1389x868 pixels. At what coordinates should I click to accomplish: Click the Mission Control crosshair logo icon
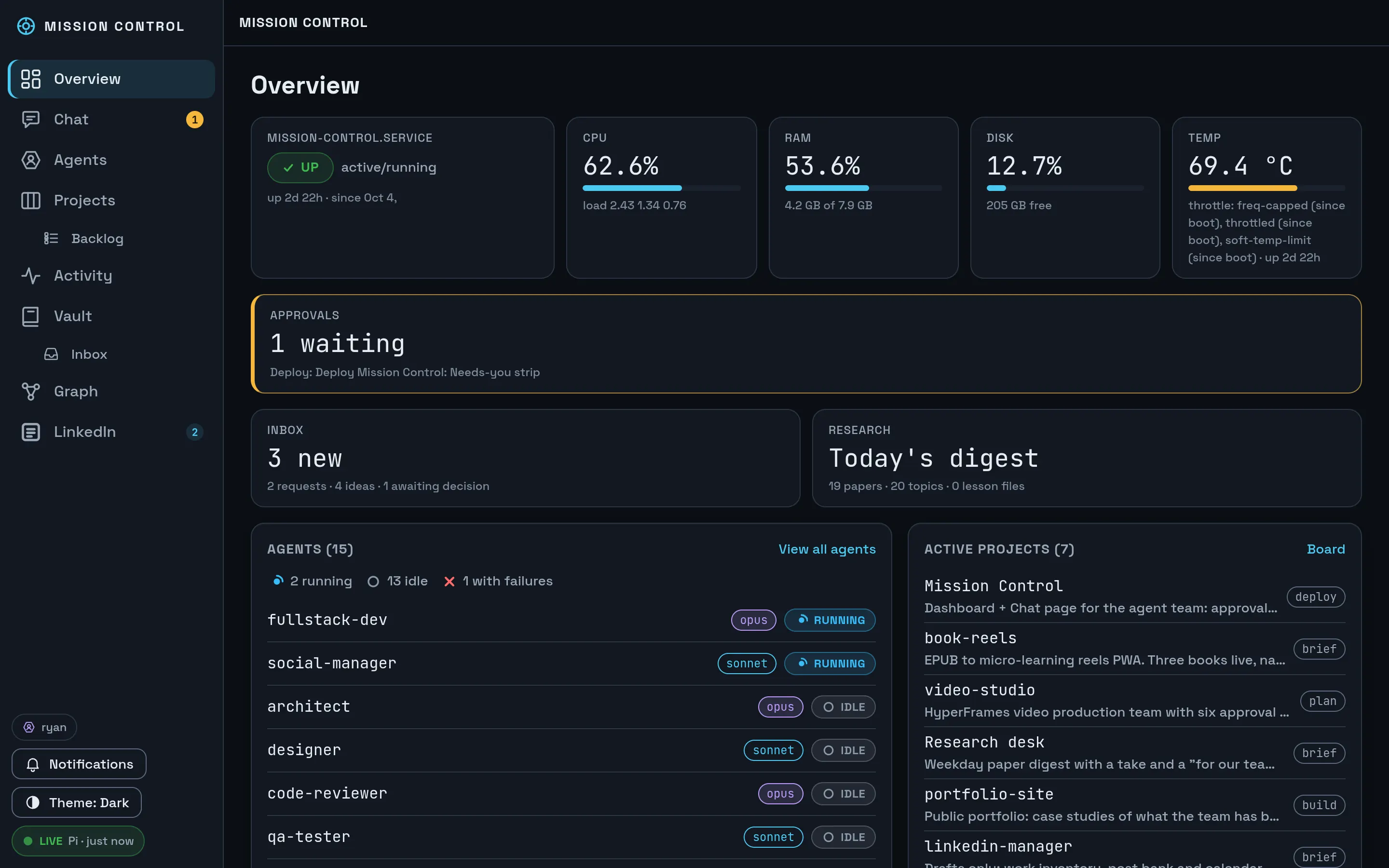[26, 27]
